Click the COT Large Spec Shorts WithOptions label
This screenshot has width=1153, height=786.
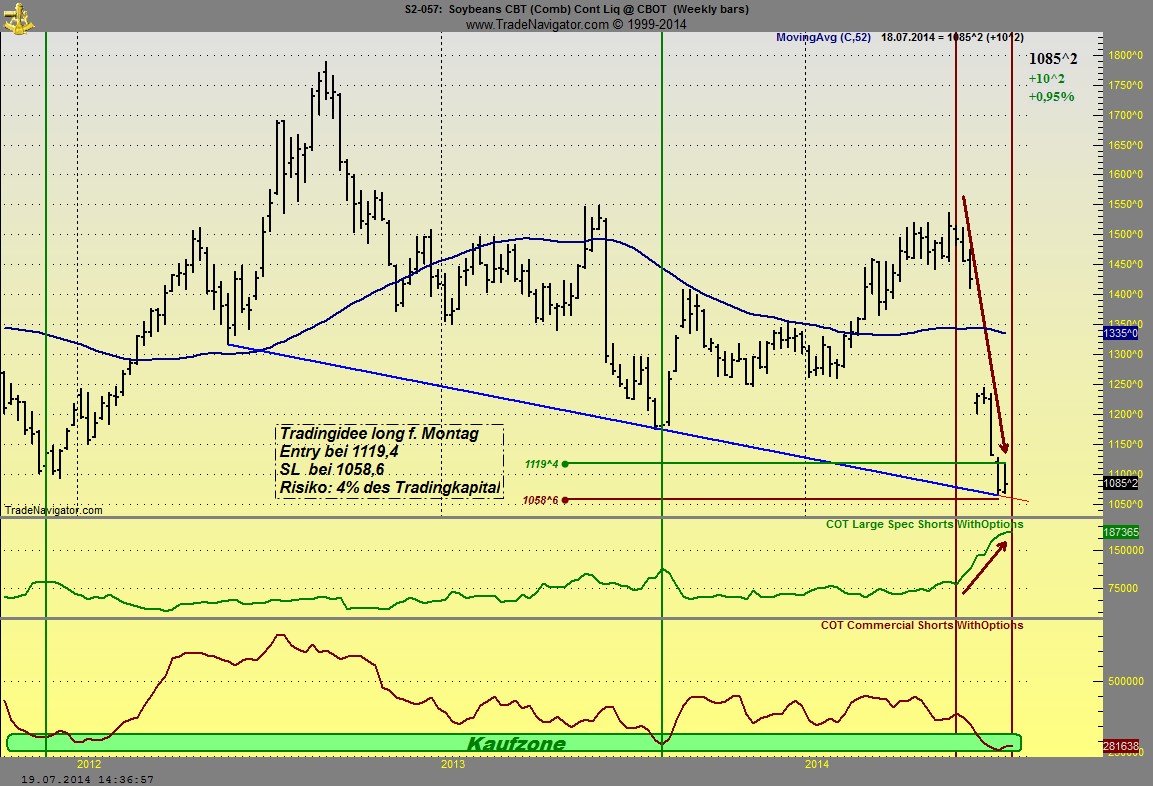924,524
